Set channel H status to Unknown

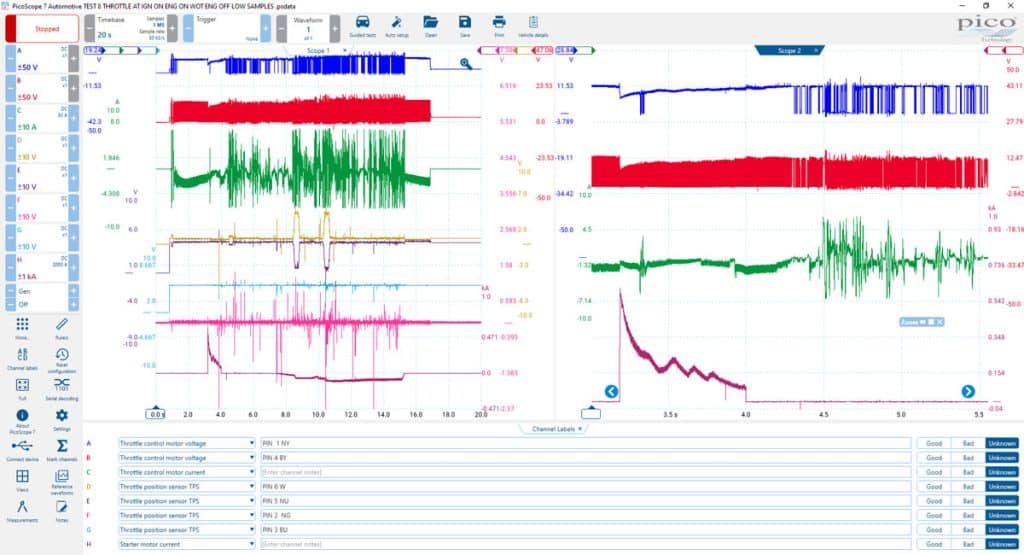click(x=1002, y=544)
